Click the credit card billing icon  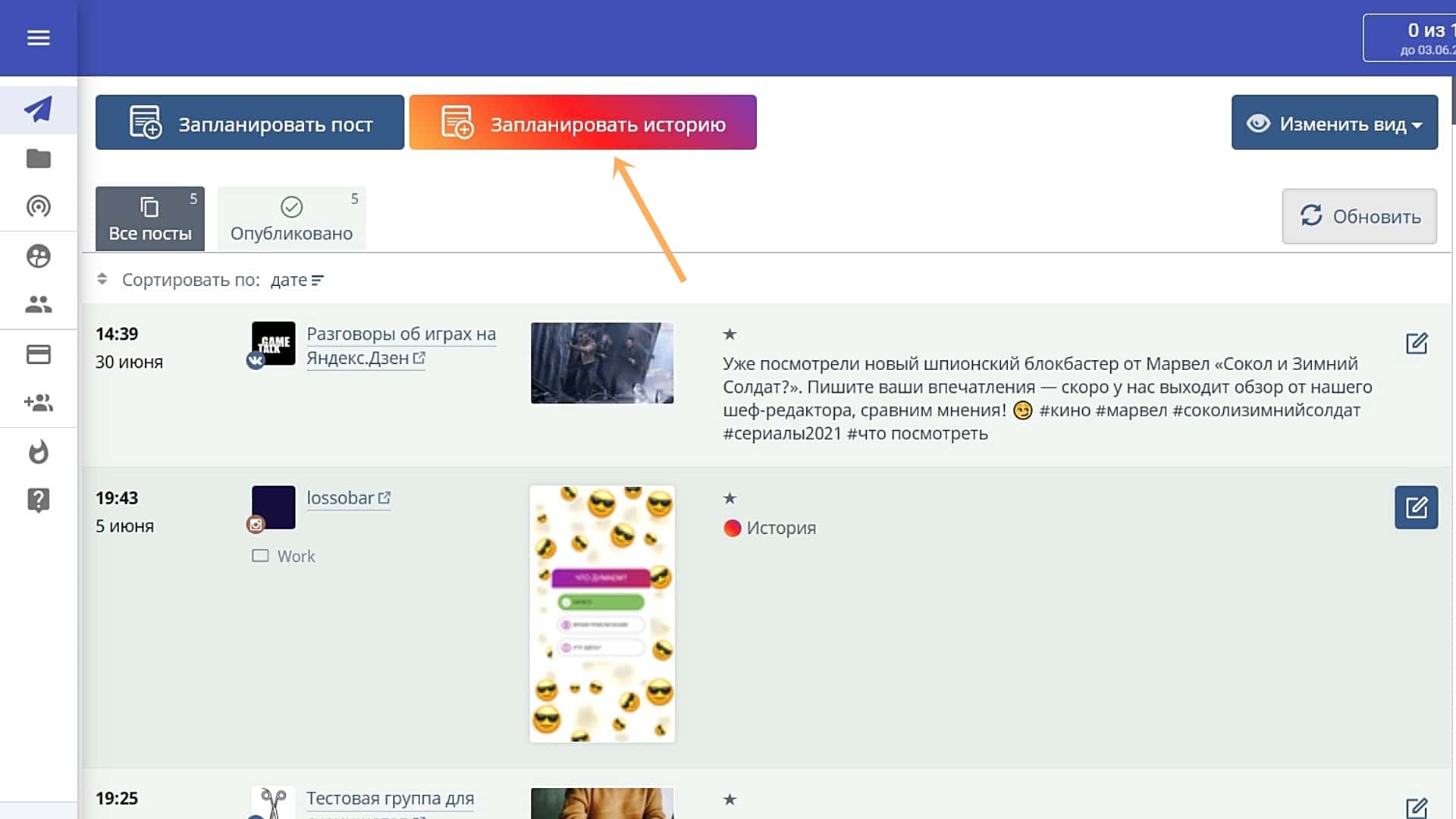tap(38, 354)
